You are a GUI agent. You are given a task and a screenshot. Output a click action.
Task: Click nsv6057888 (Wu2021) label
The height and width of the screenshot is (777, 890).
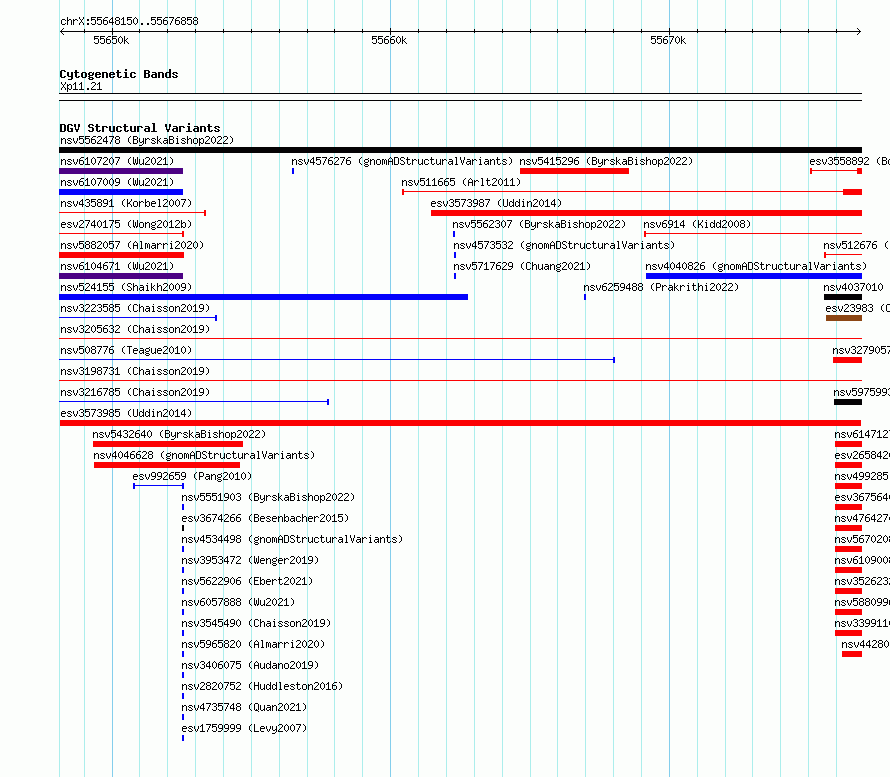coord(238,602)
